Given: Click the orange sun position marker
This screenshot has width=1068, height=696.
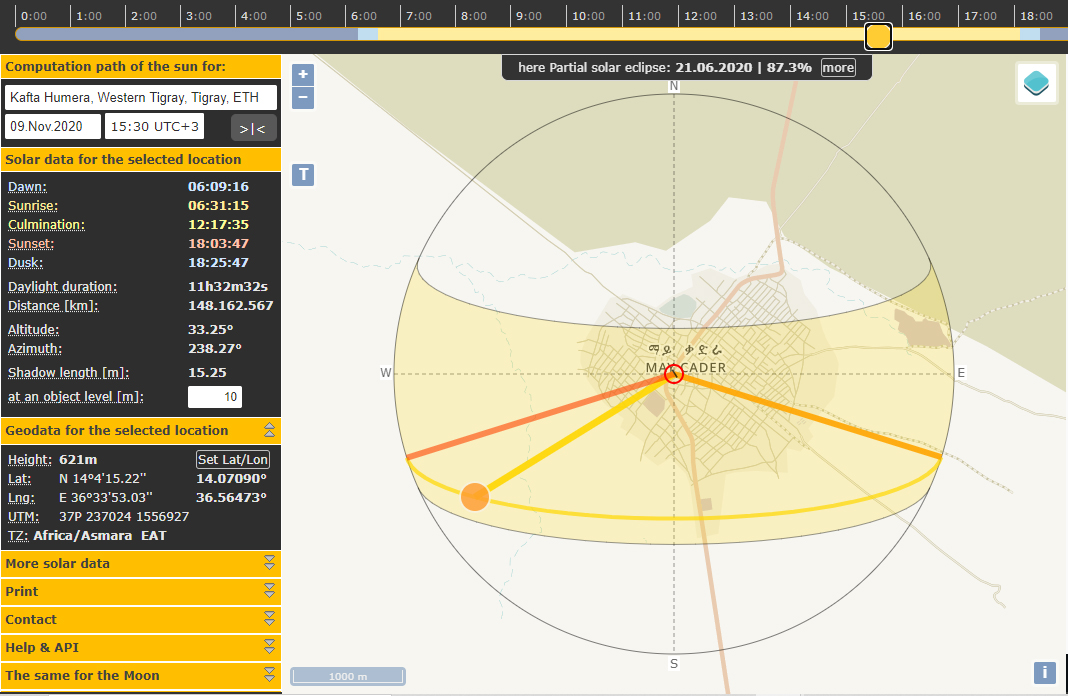Looking at the screenshot, I should click(x=475, y=496).
